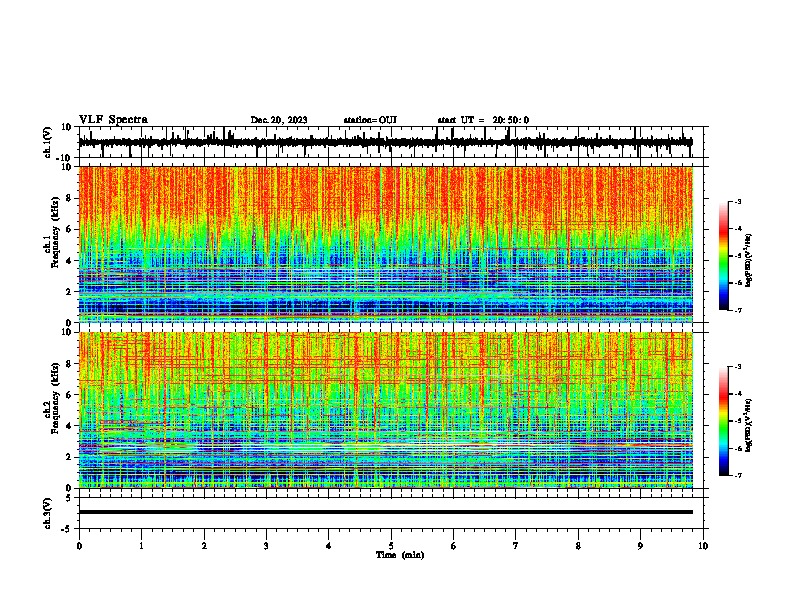Click the time-axis tick label "7"
This screenshot has height=612, width=792.
[x=516, y=546]
